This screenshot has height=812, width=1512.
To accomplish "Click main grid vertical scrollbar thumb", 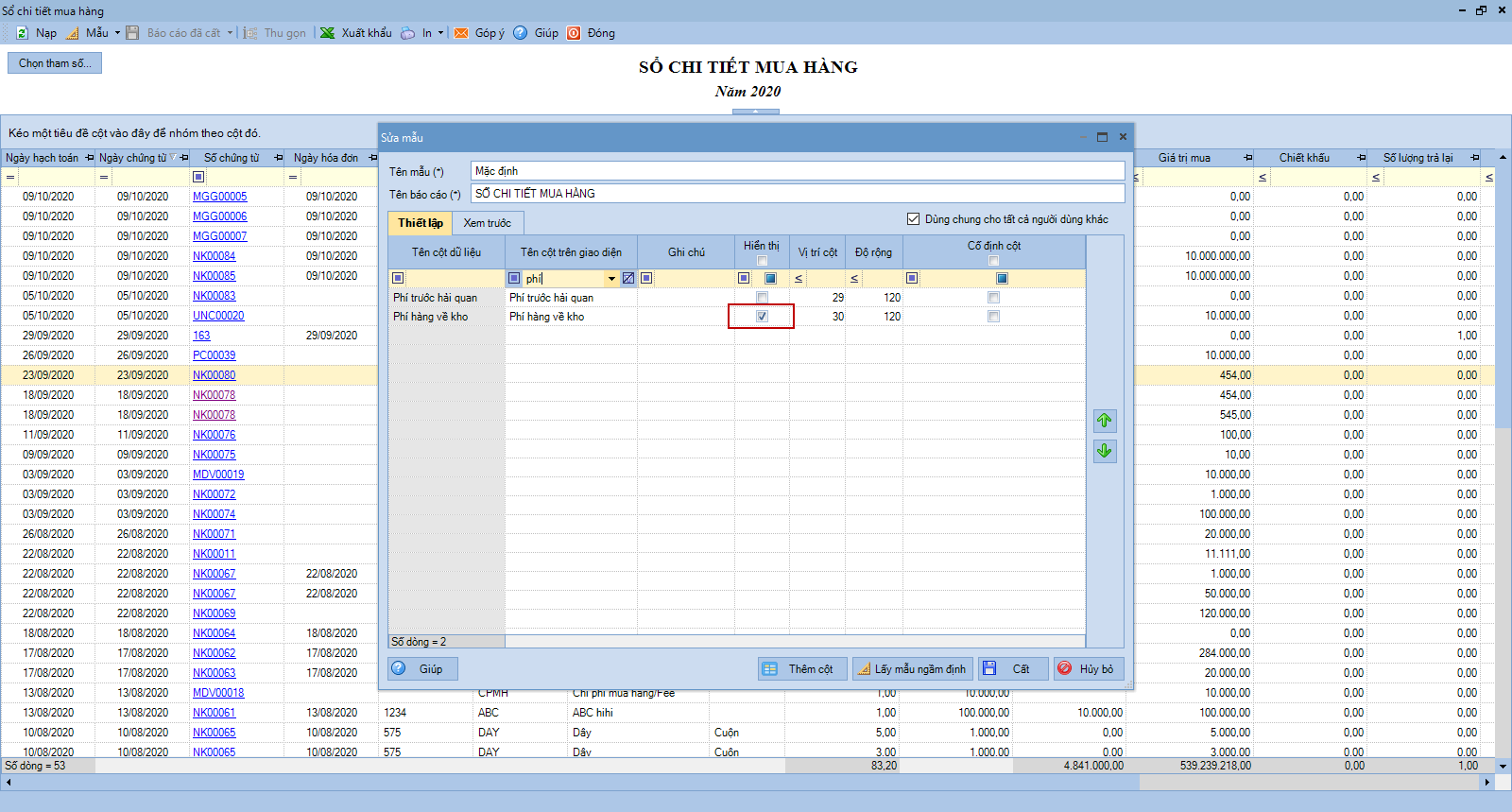I will (1503, 297).
